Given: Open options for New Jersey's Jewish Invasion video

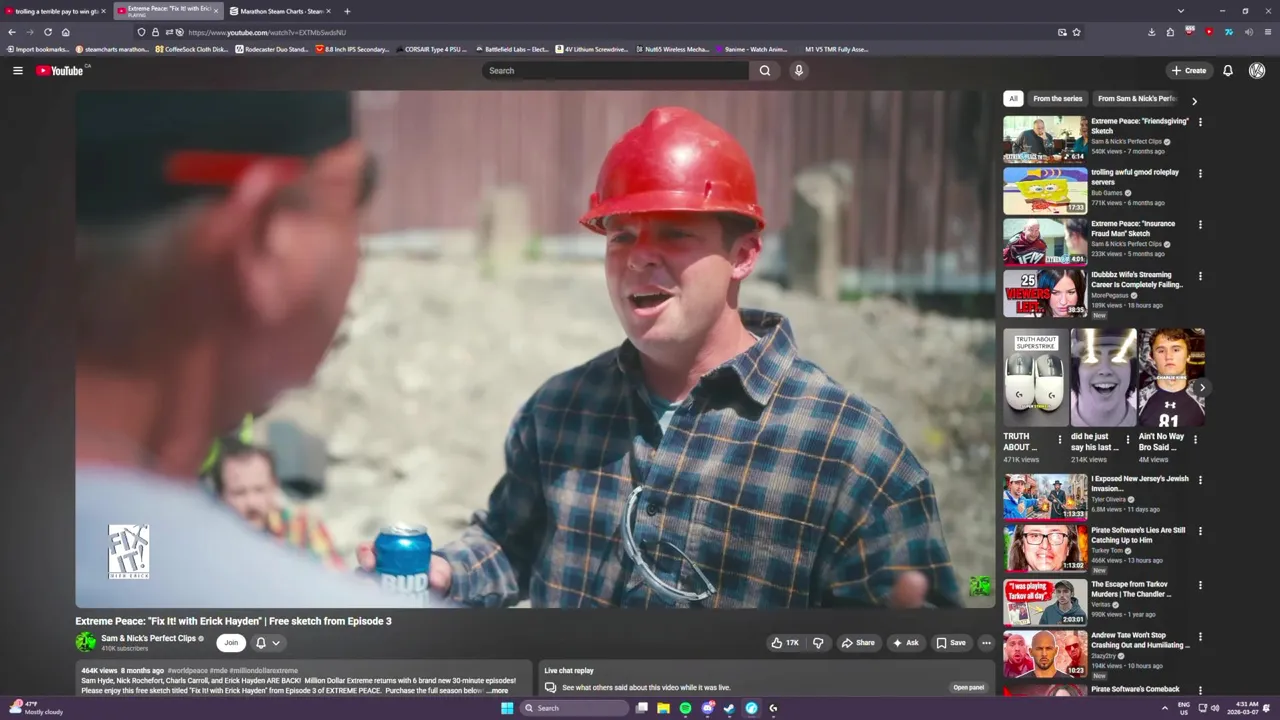Looking at the screenshot, I should click(x=1200, y=480).
